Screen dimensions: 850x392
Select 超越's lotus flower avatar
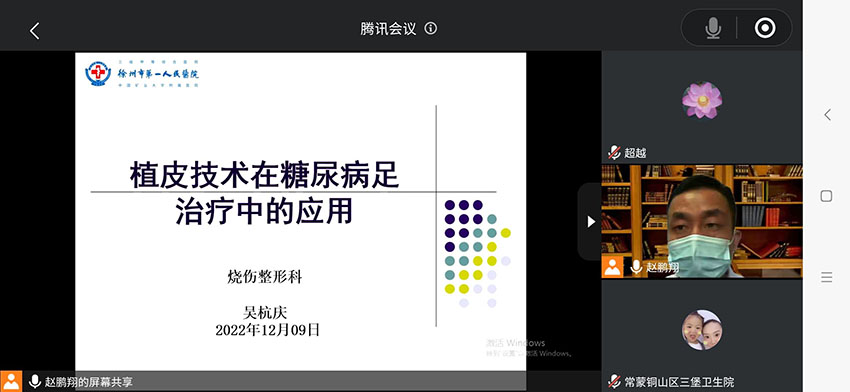(x=702, y=100)
